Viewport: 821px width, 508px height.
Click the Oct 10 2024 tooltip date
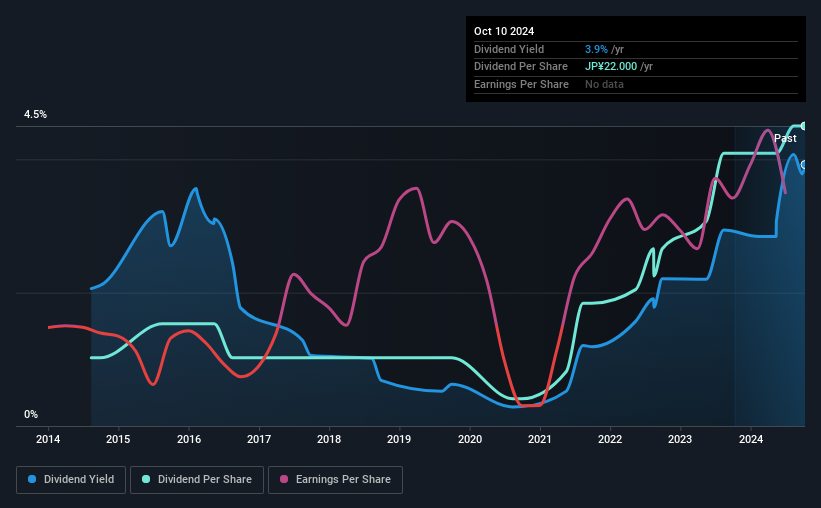(504, 31)
